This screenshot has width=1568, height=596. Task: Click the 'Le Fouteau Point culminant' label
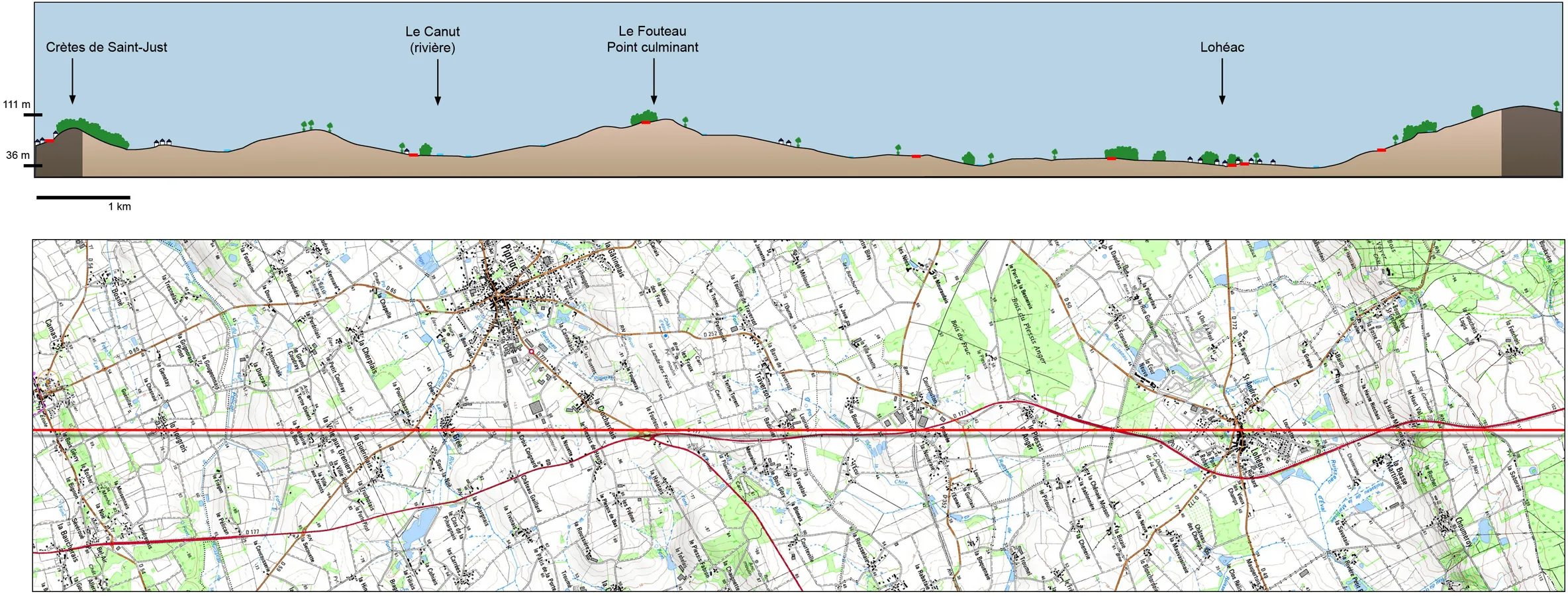[x=653, y=39]
